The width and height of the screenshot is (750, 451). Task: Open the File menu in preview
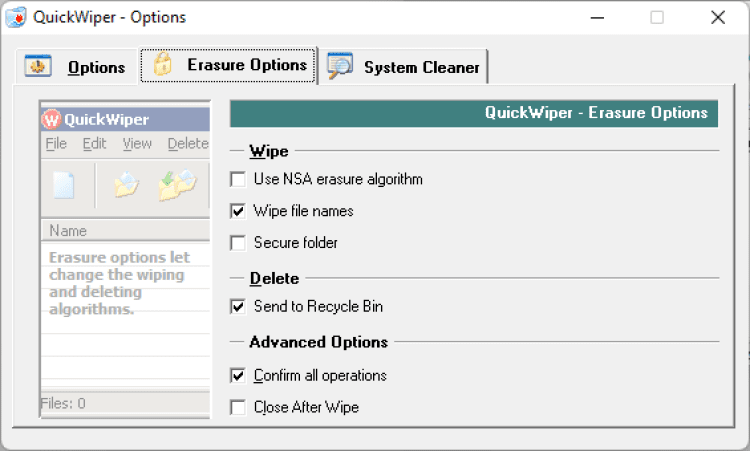point(56,144)
